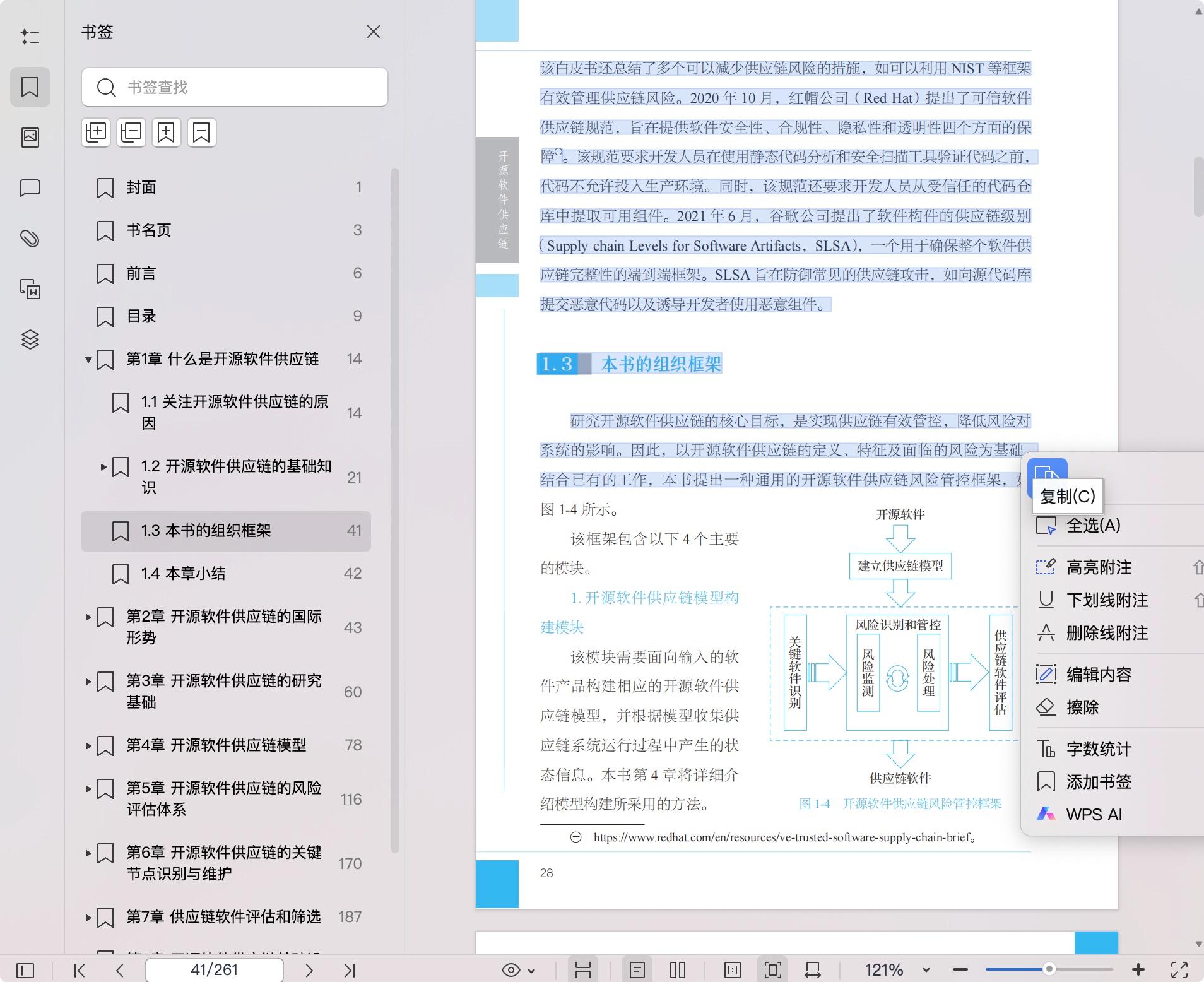This screenshot has width=1204, height=982.
Task: Jump to first page button
Action: 80,970
